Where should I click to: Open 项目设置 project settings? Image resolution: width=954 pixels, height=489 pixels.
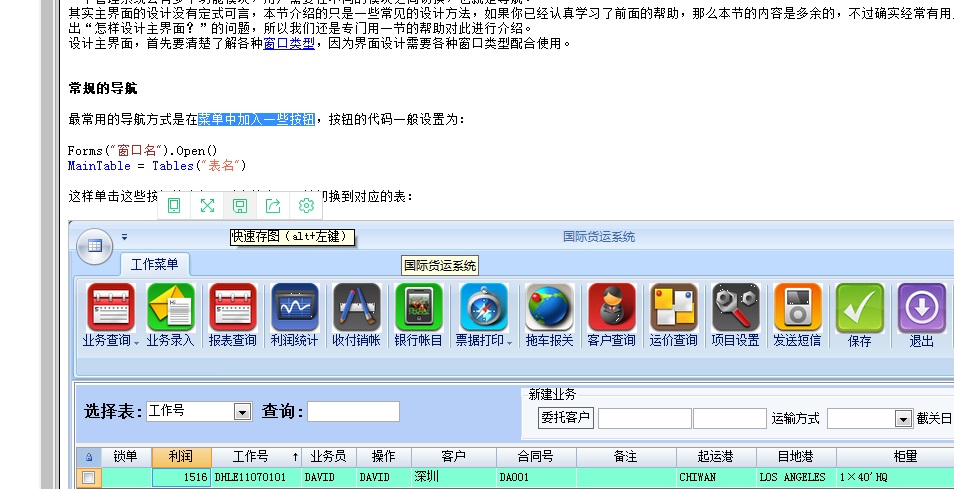(x=735, y=308)
